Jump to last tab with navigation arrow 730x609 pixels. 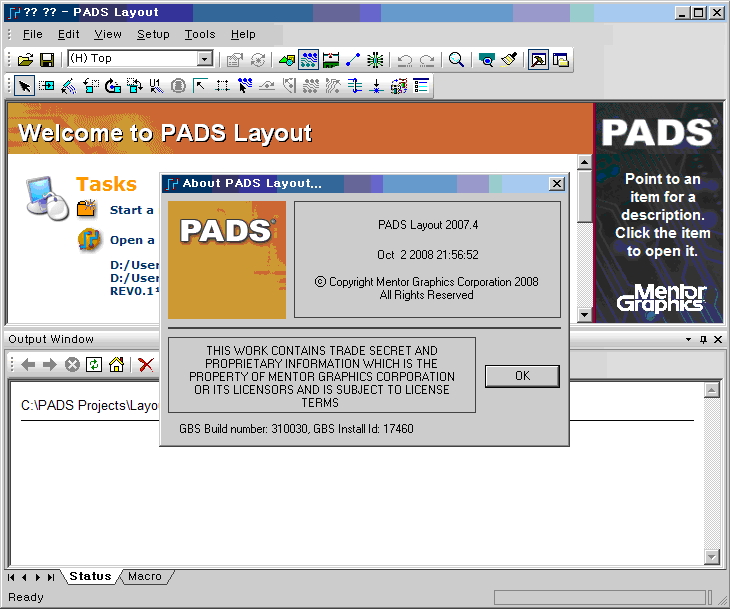point(51,577)
